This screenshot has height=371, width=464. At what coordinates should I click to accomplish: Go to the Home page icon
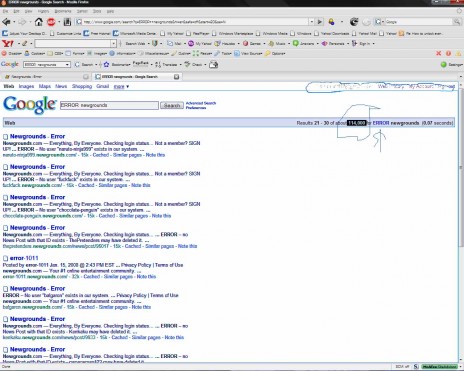39,22
